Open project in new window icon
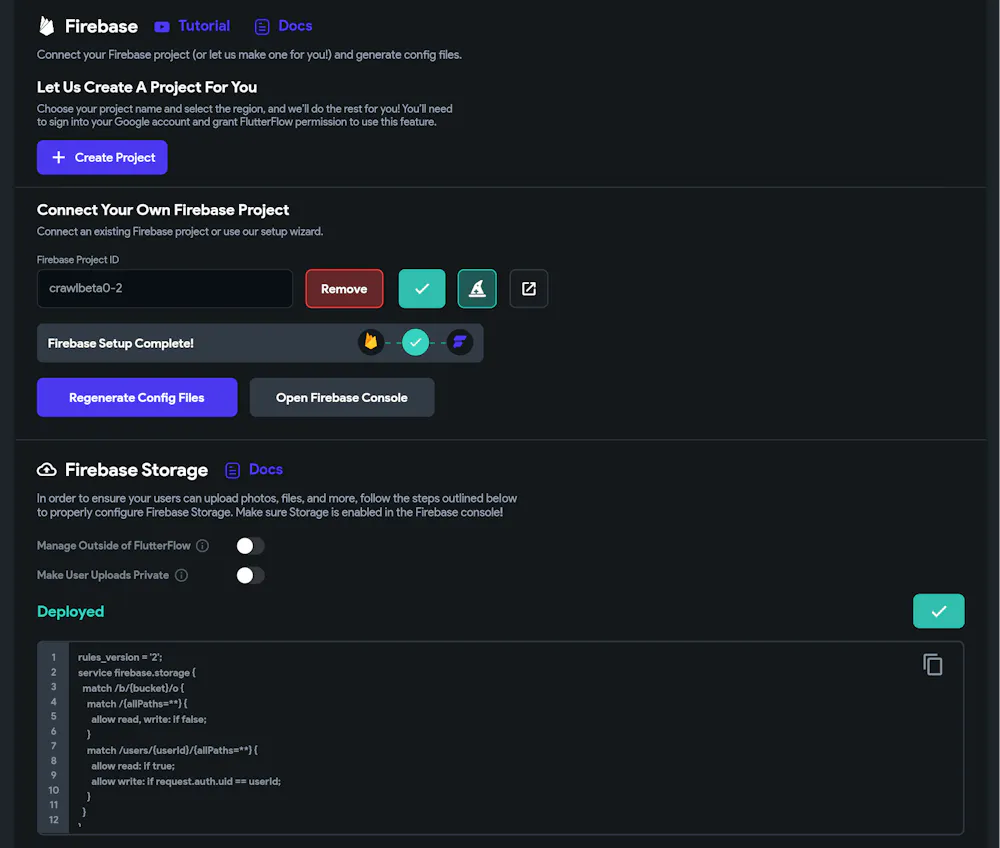This screenshot has height=848, width=1000. pyautogui.click(x=529, y=289)
